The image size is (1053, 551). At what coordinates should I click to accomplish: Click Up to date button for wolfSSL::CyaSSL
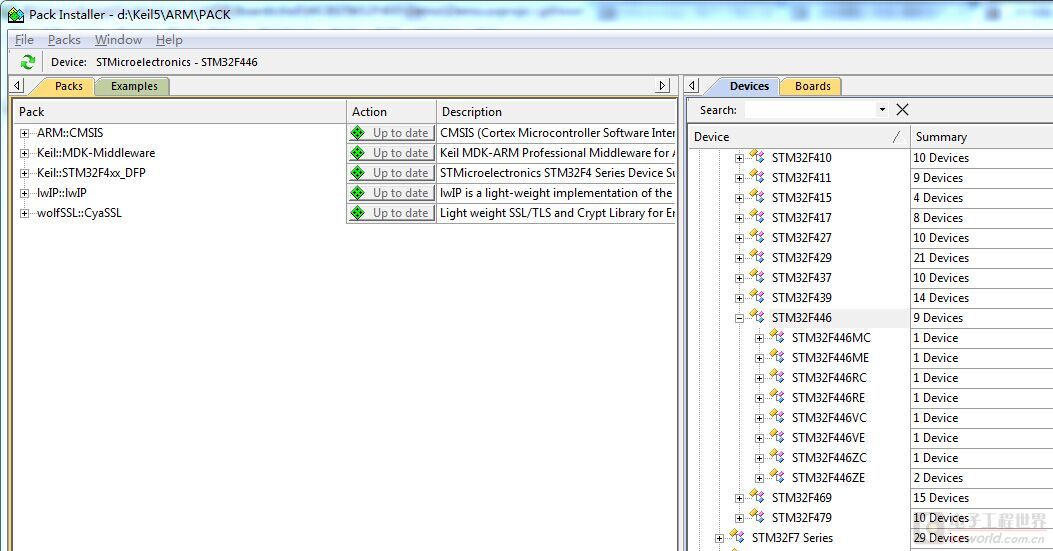coord(392,213)
